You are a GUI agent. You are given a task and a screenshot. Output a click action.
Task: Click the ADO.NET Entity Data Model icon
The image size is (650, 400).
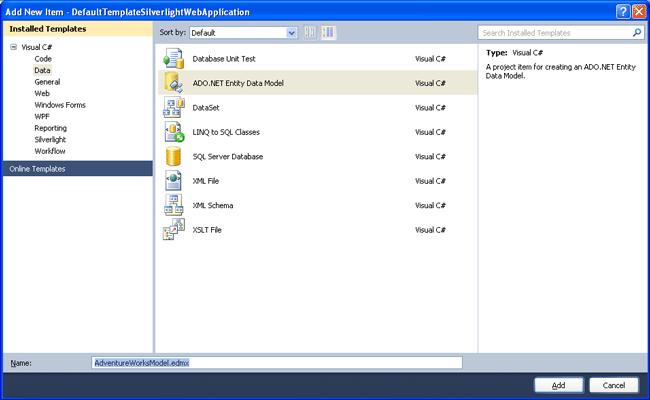[173, 82]
